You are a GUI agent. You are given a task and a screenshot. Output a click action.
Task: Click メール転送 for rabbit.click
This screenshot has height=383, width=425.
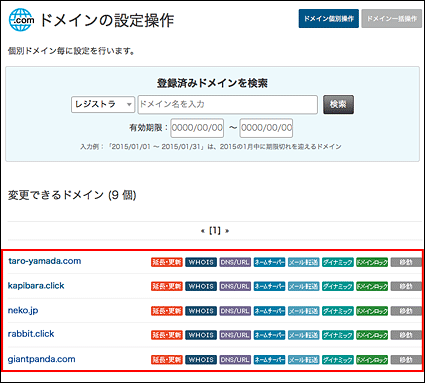pyautogui.click(x=303, y=335)
